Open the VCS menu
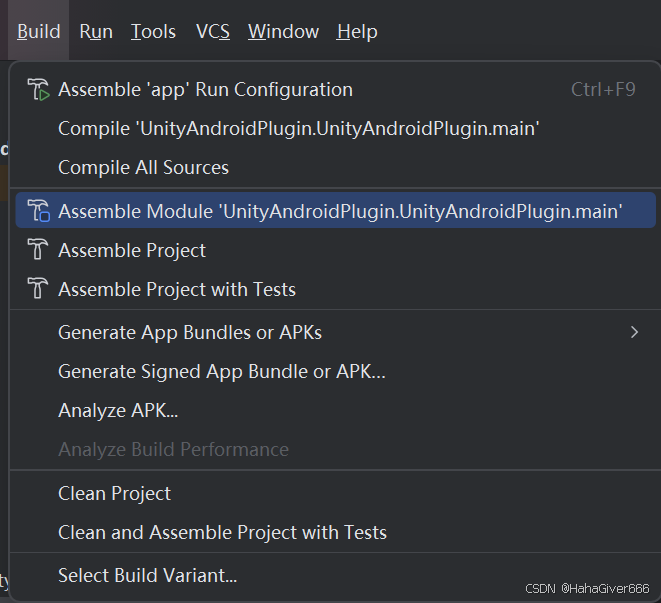Screen dimensions: 661x603 [x=213, y=32]
